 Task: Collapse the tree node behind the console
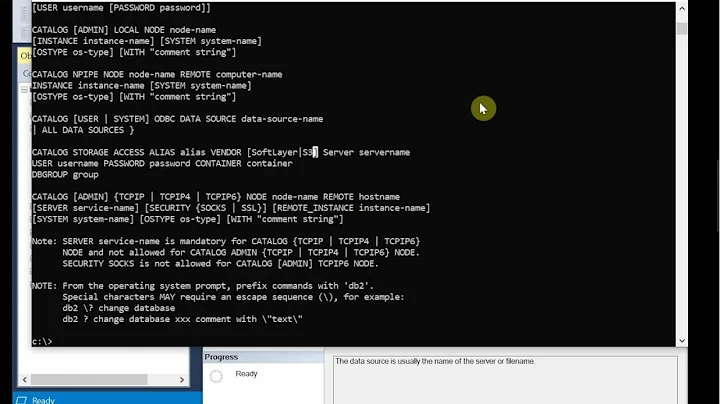tap(24, 90)
